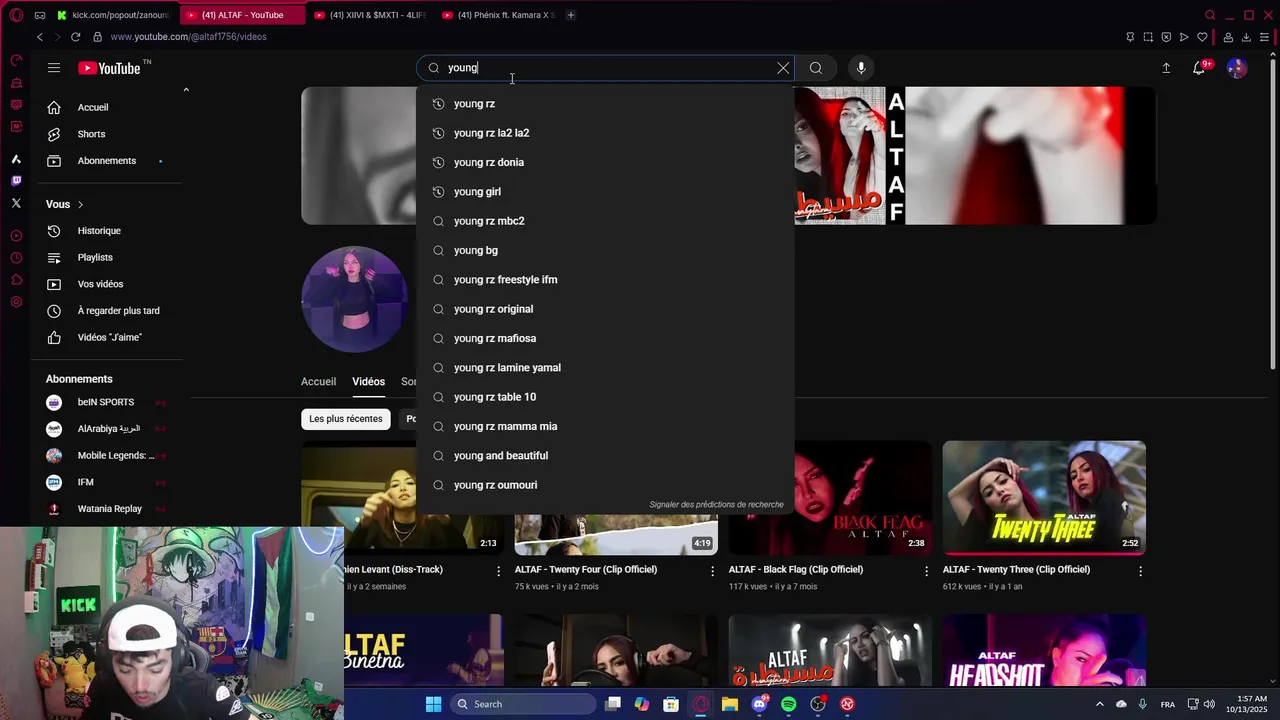Run search with the magnifier button
This screenshot has height=720, width=1280.
pyautogui.click(x=816, y=68)
